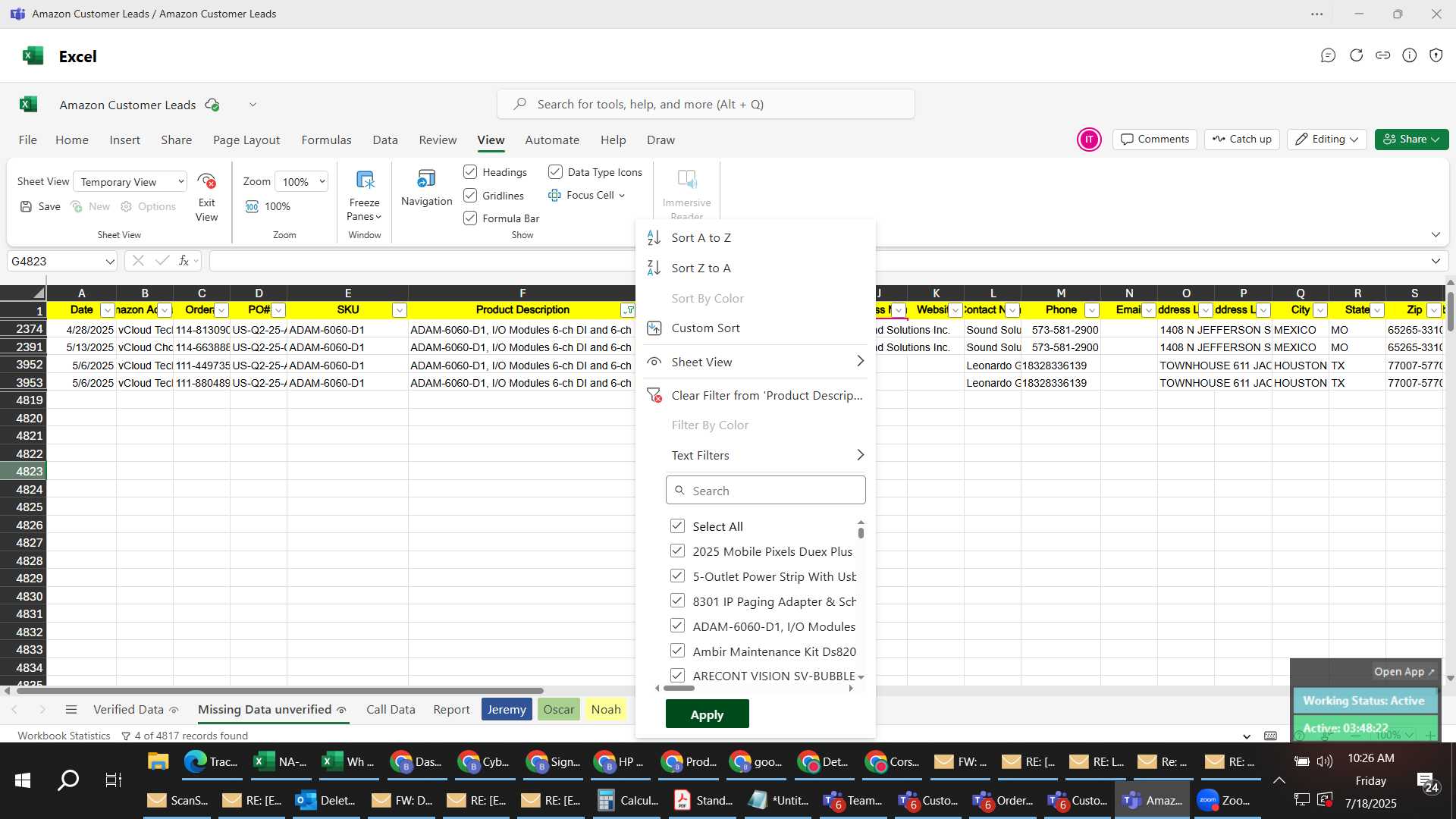
Task: Click the Focus Cell icon
Action: point(554,195)
